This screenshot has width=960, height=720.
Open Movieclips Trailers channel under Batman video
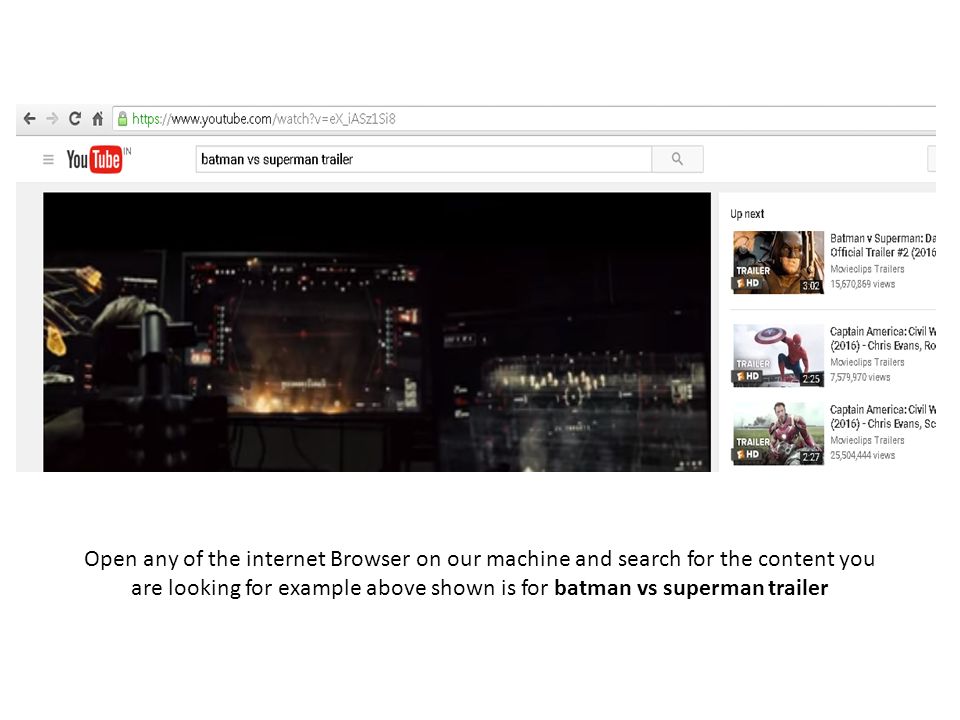click(x=867, y=269)
